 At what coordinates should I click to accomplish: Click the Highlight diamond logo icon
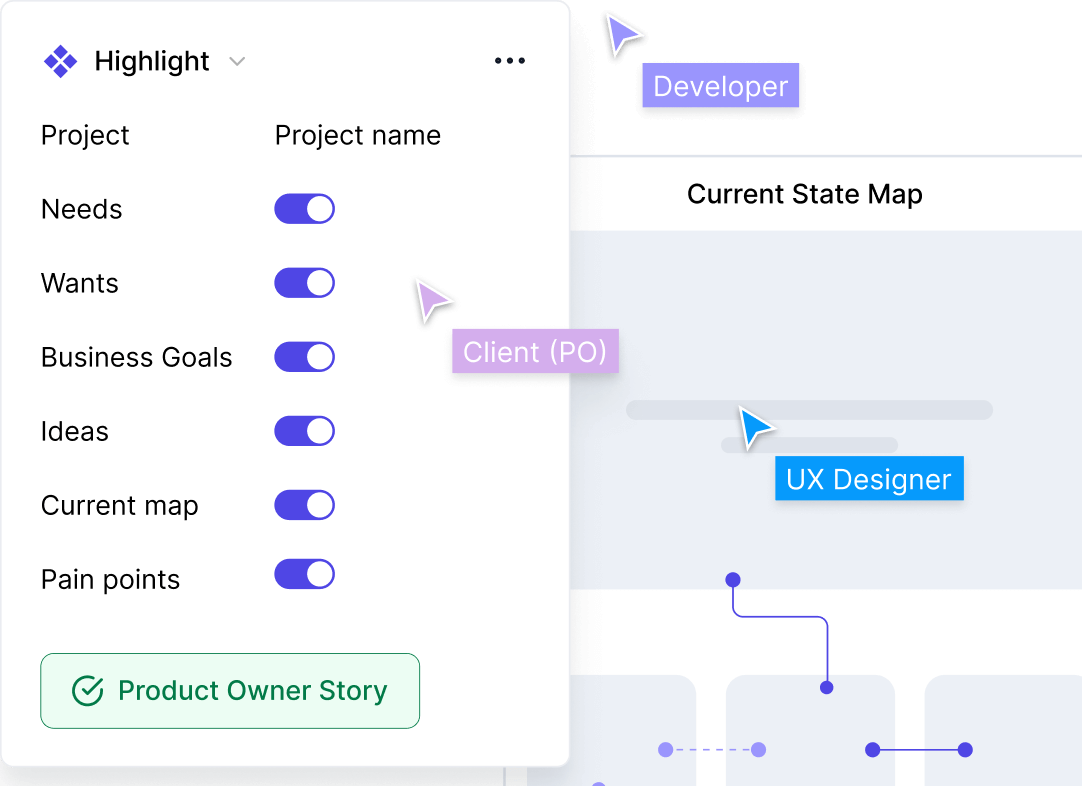(61, 62)
